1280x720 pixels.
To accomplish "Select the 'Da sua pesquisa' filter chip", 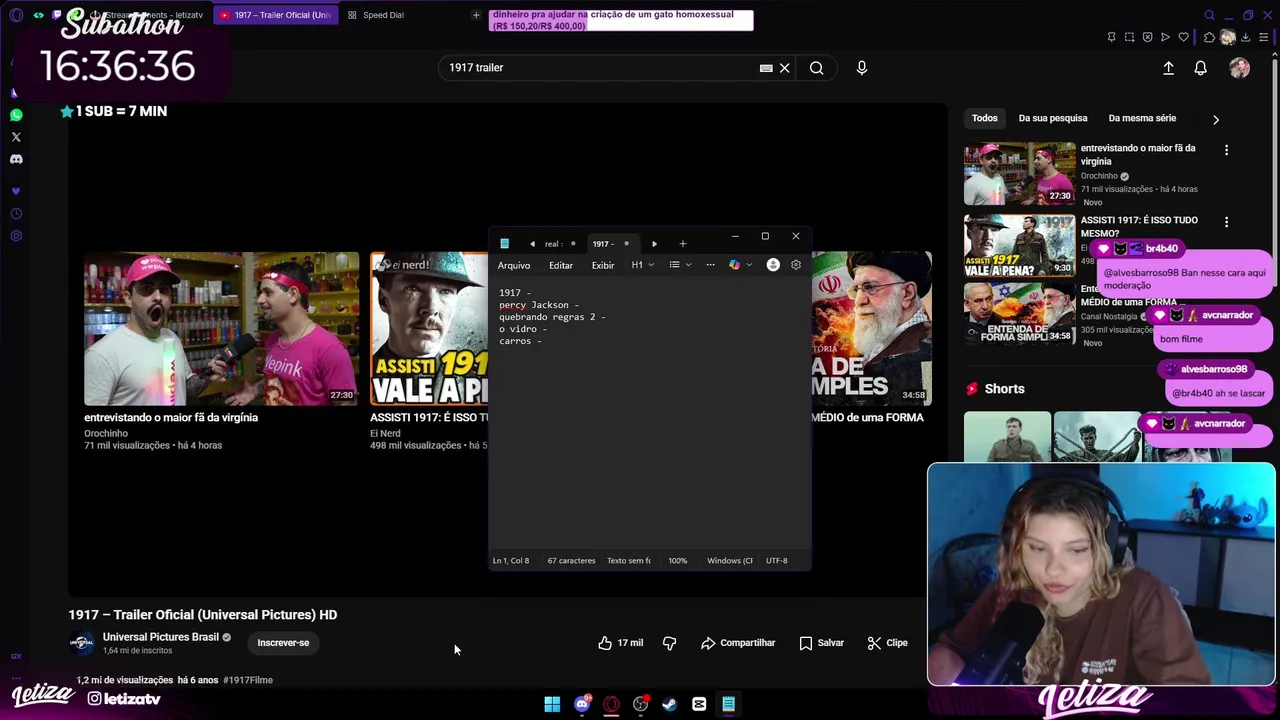I will pyautogui.click(x=1053, y=118).
